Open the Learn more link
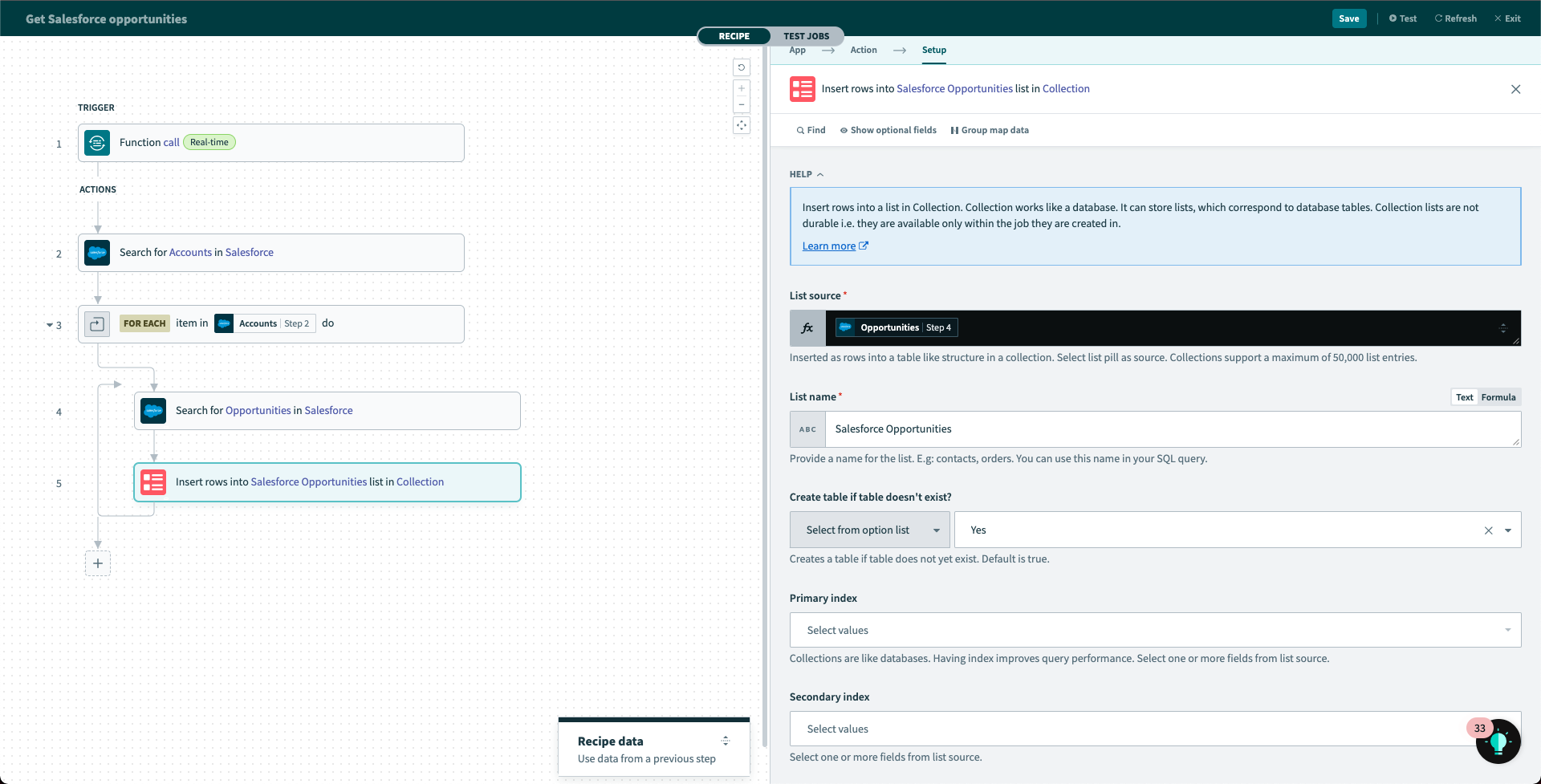 [829, 246]
